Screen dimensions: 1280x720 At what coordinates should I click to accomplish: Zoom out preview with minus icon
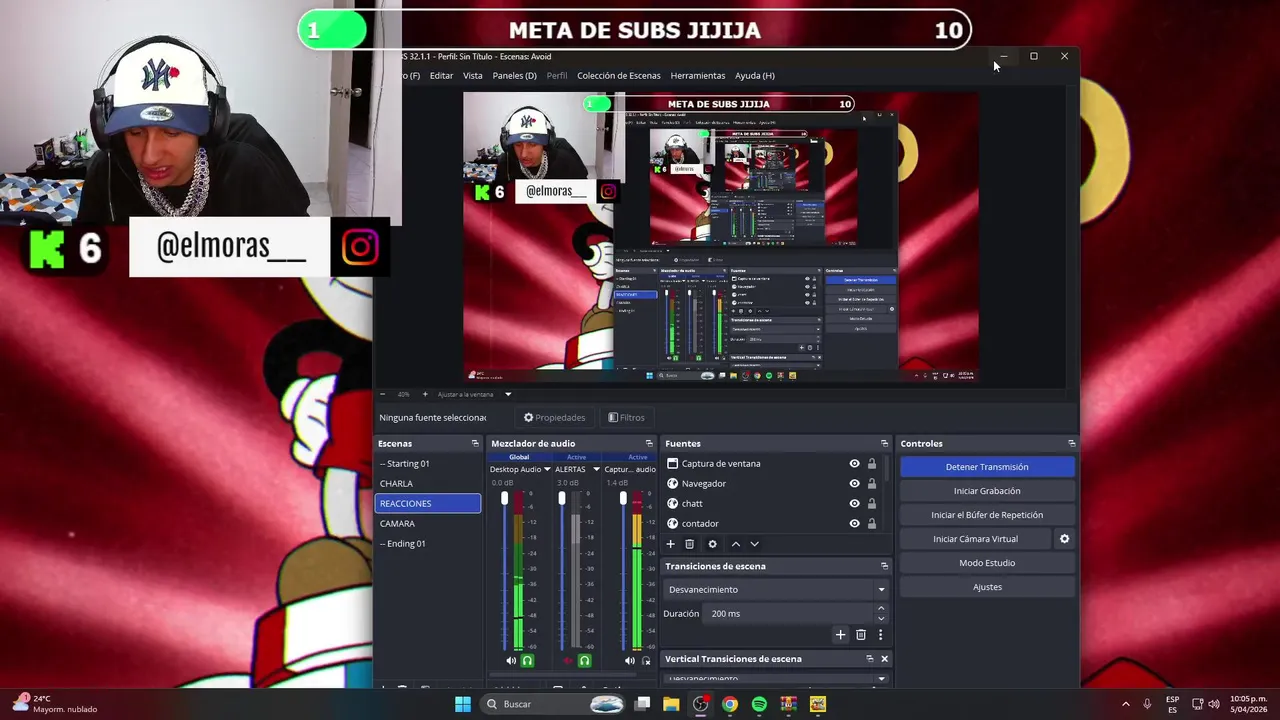[x=384, y=394]
